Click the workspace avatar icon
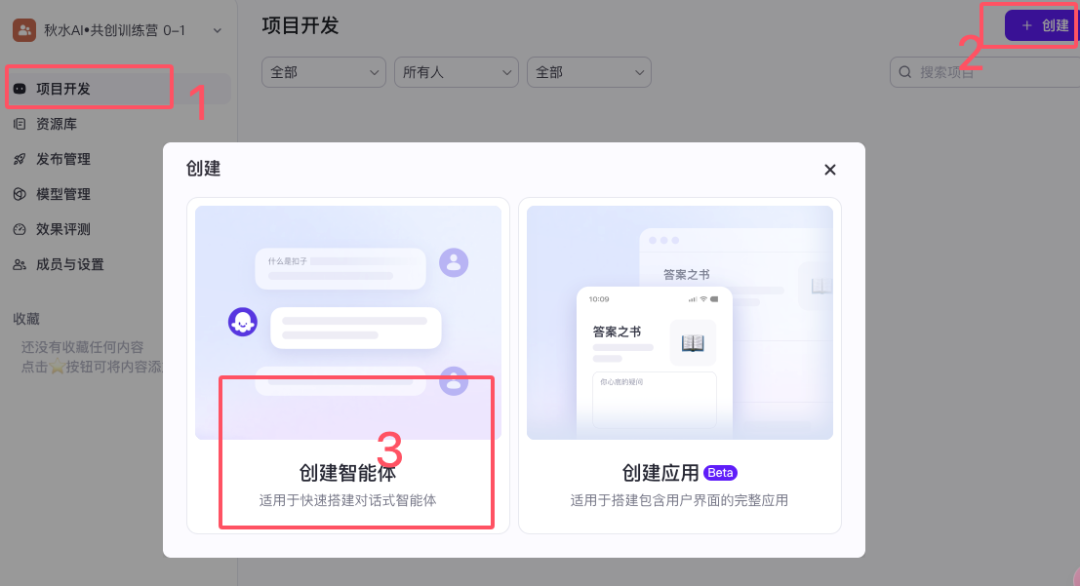 tap(24, 30)
